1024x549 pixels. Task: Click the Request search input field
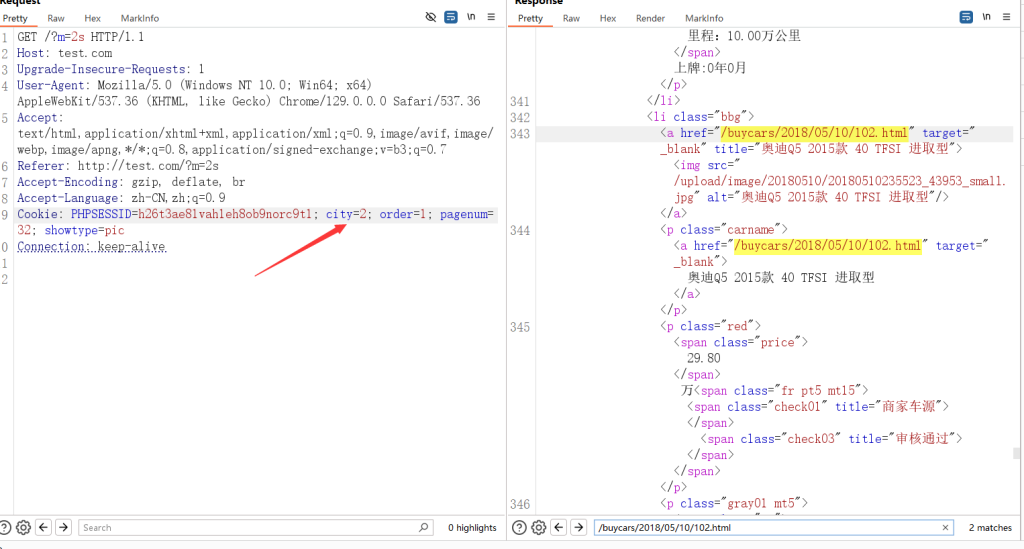[x=250, y=527]
